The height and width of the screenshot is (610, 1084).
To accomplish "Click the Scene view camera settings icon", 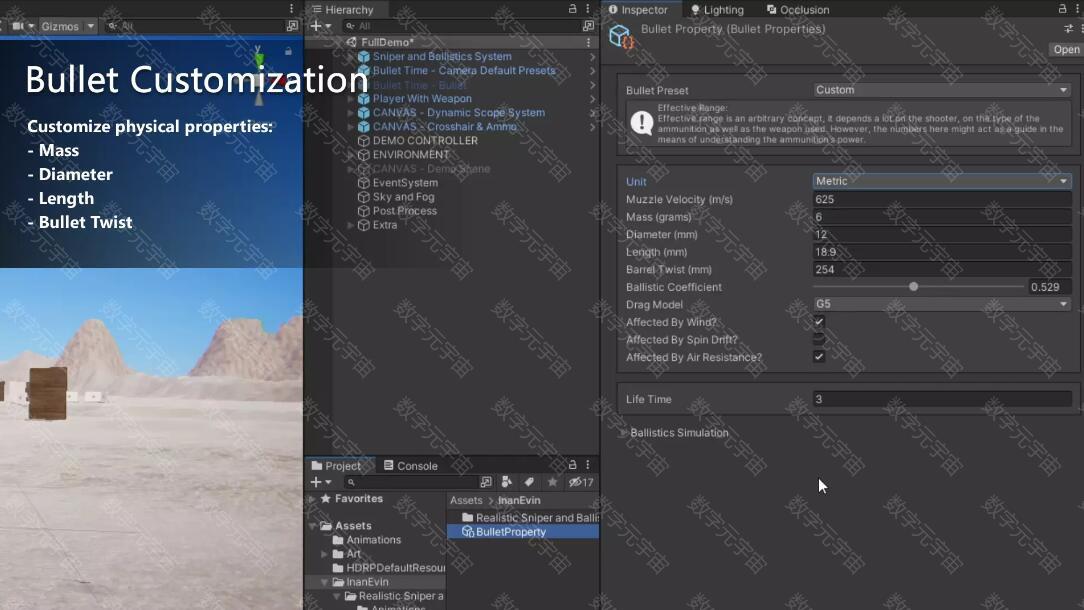I will pyautogui.click(x=18, y=26).
